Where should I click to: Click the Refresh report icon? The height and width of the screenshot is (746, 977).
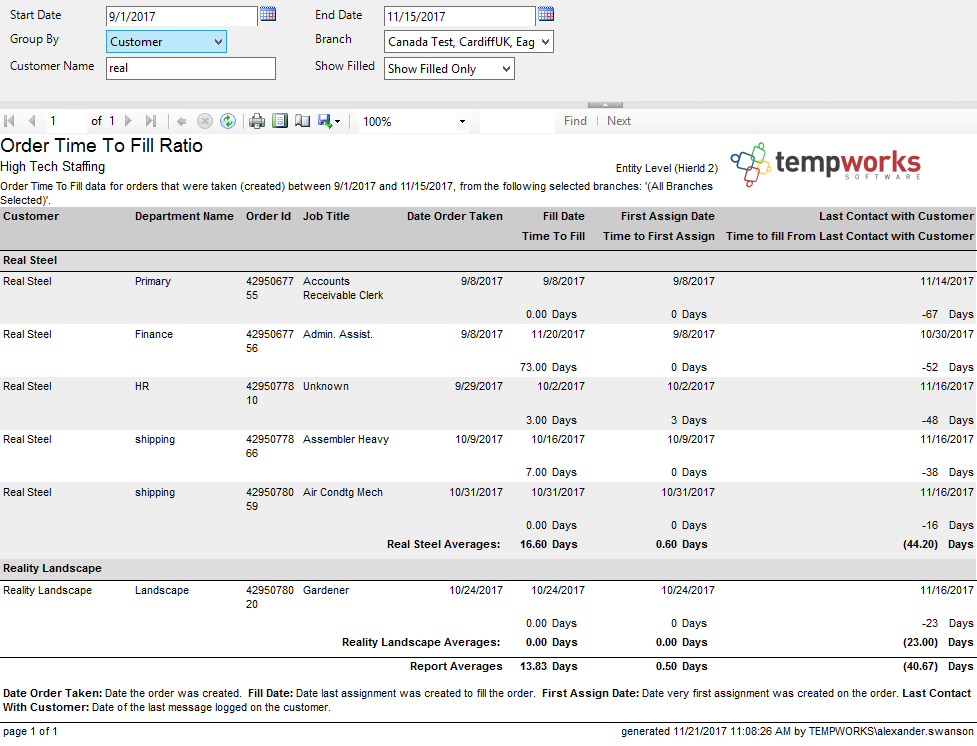228,121
